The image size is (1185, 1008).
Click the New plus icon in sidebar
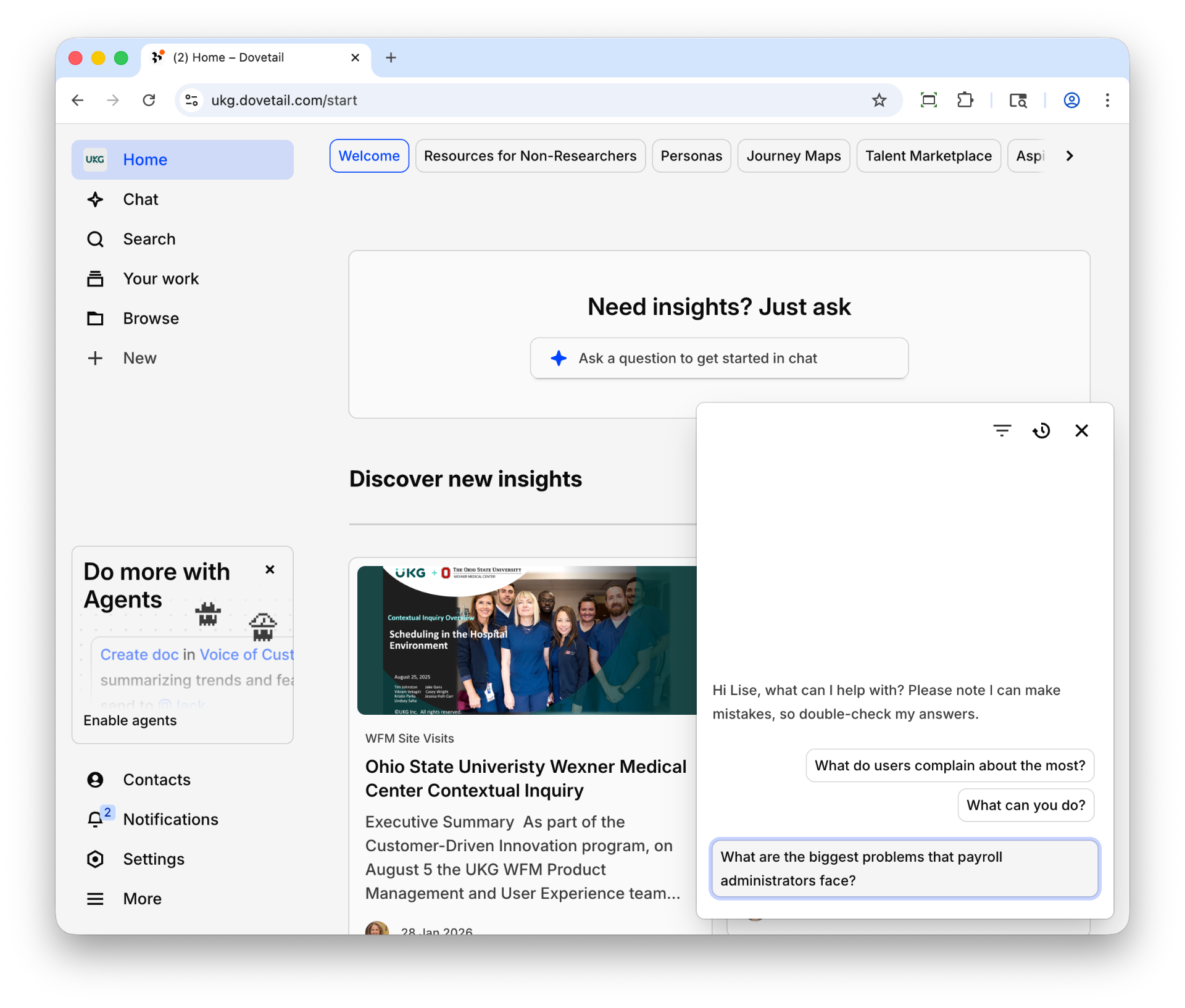point(95,358)
